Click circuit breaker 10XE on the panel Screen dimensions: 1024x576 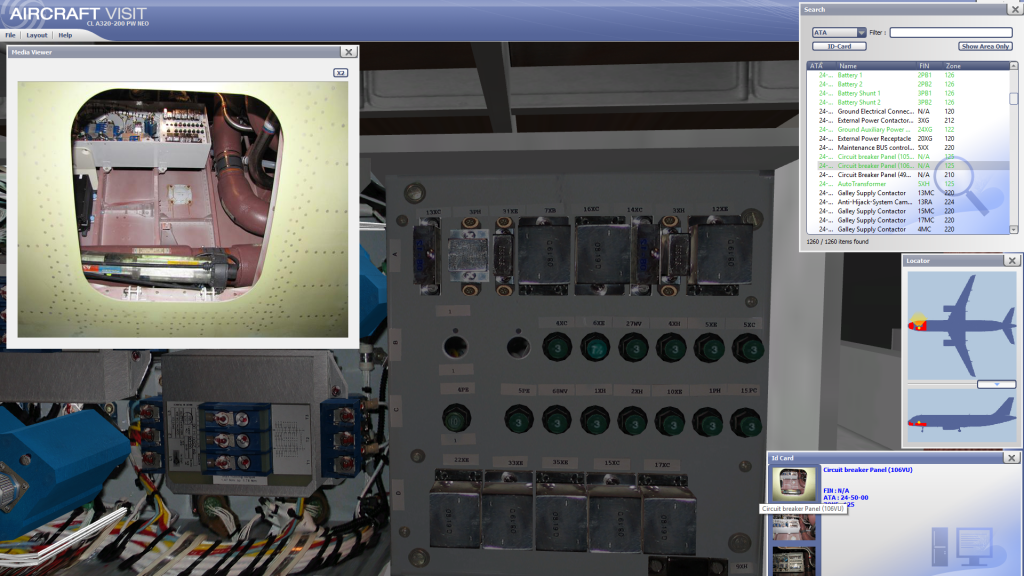pos(671,423)
